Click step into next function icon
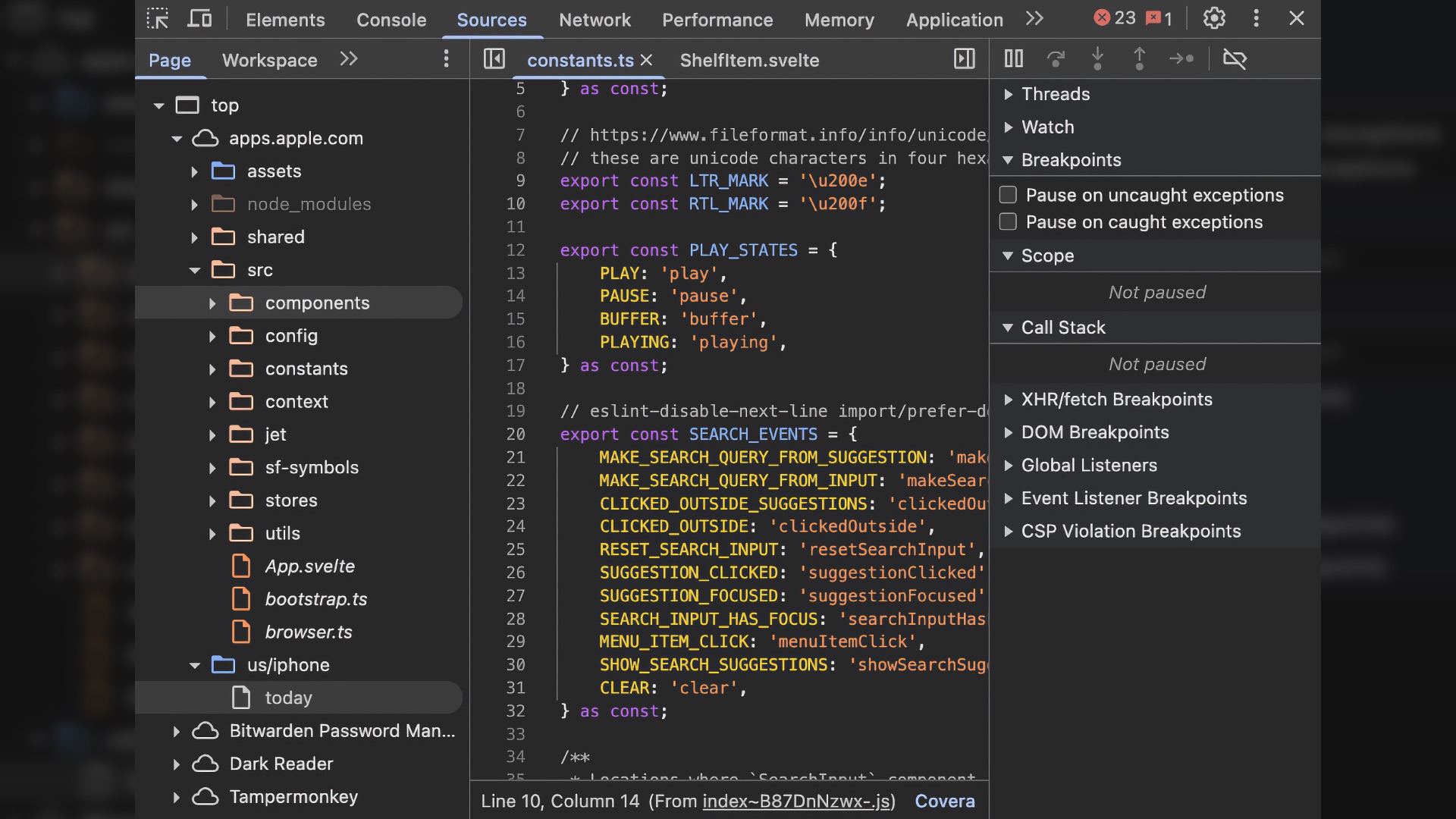Viewport: 1456px width, 819px height. click(x=1097, y=59)
